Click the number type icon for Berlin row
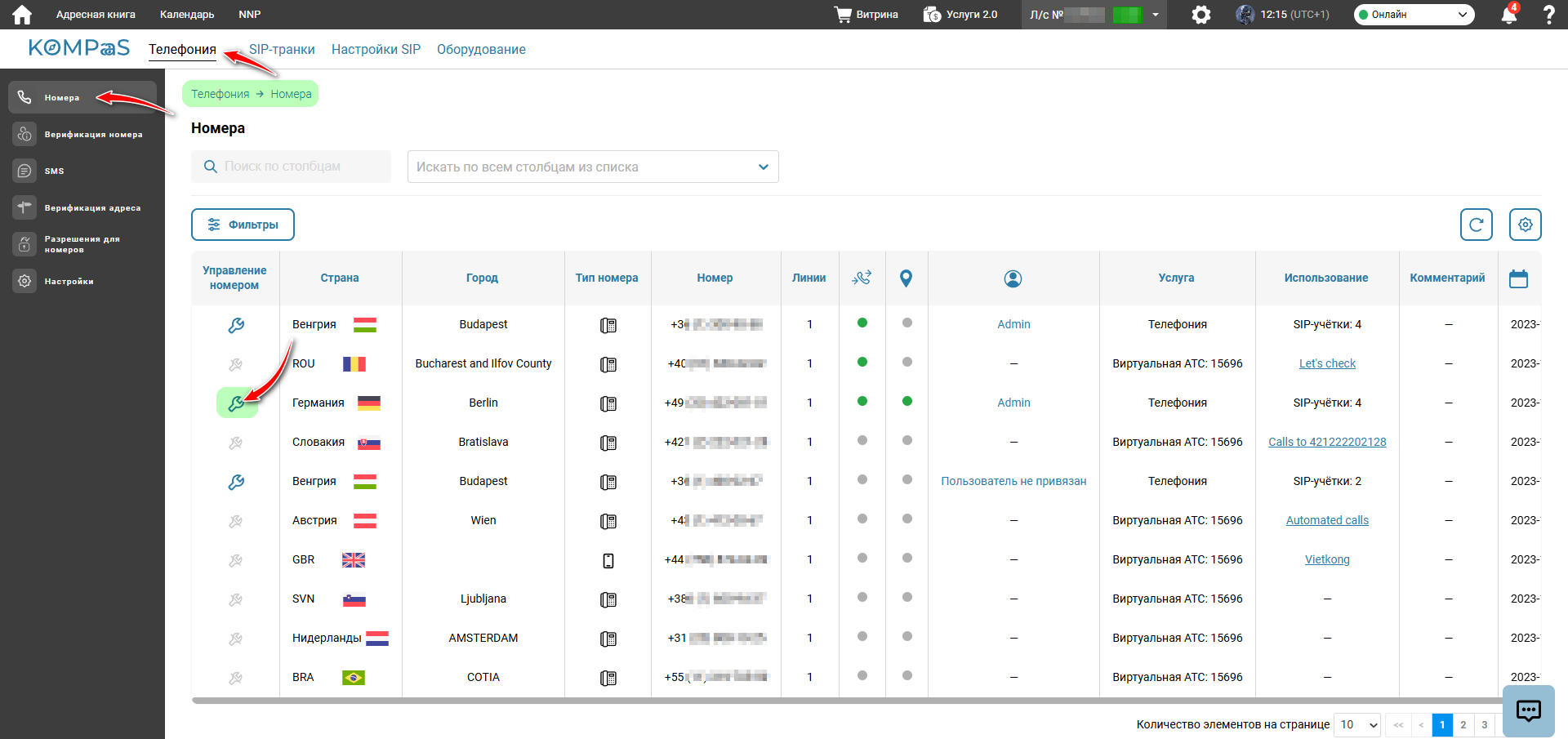1568x739 pixels. tap(608, 403)
